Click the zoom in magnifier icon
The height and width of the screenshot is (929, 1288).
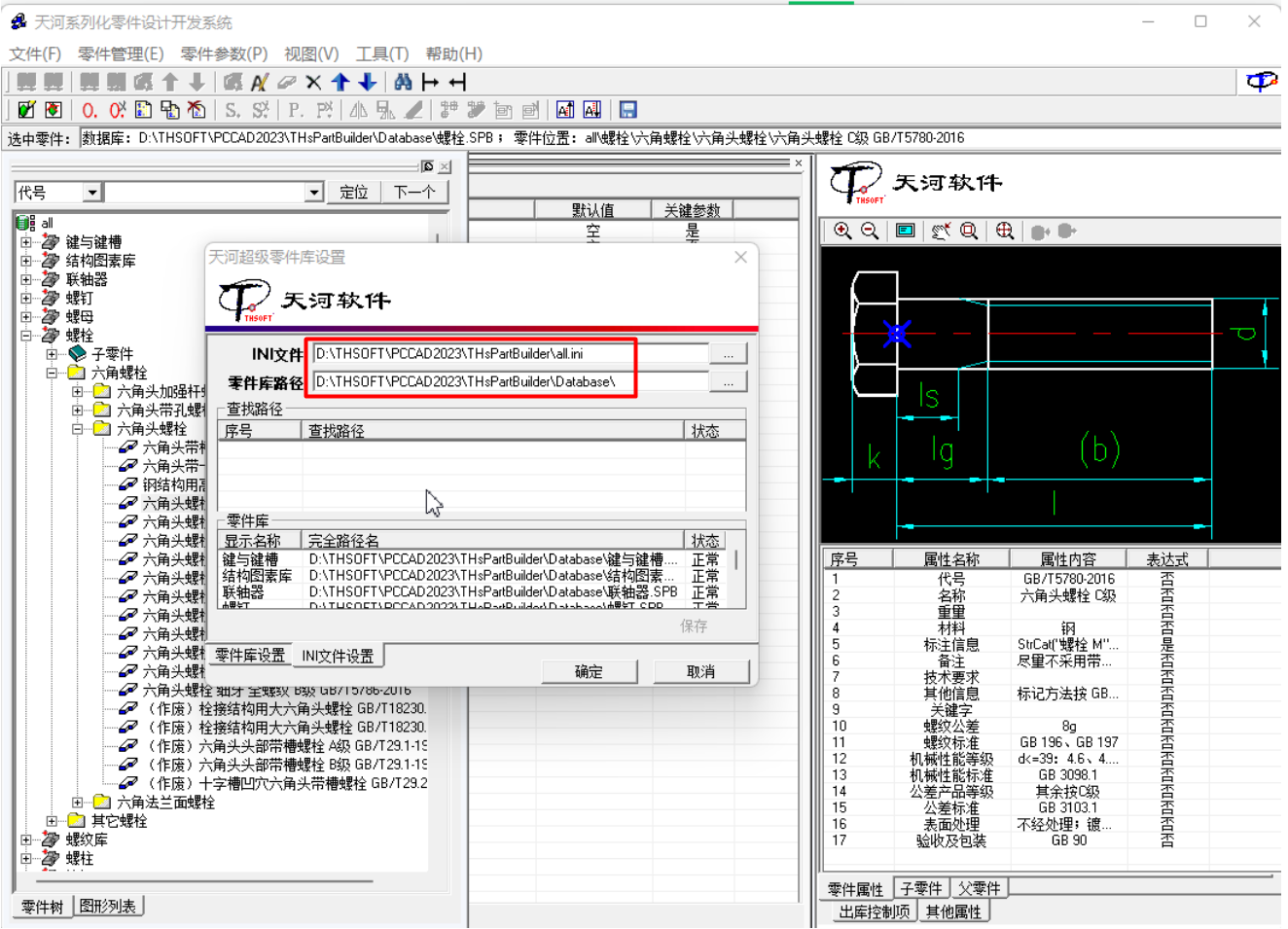[x=842, y=231]
